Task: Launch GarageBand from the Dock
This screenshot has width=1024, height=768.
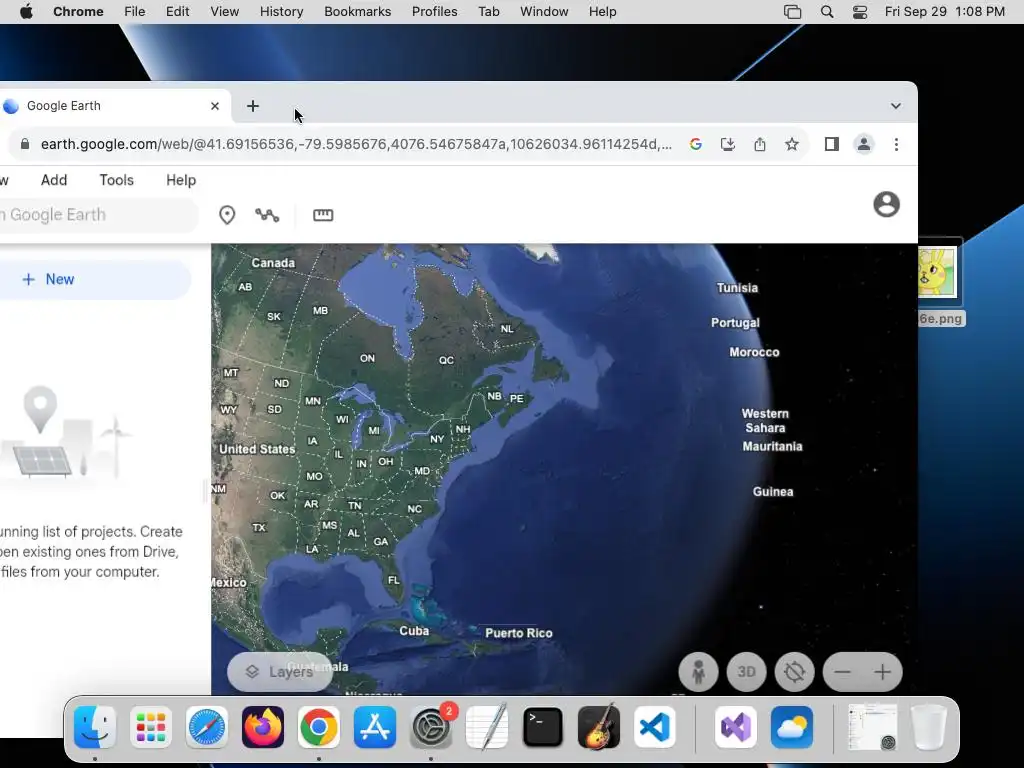Action: tap(599, 727)
